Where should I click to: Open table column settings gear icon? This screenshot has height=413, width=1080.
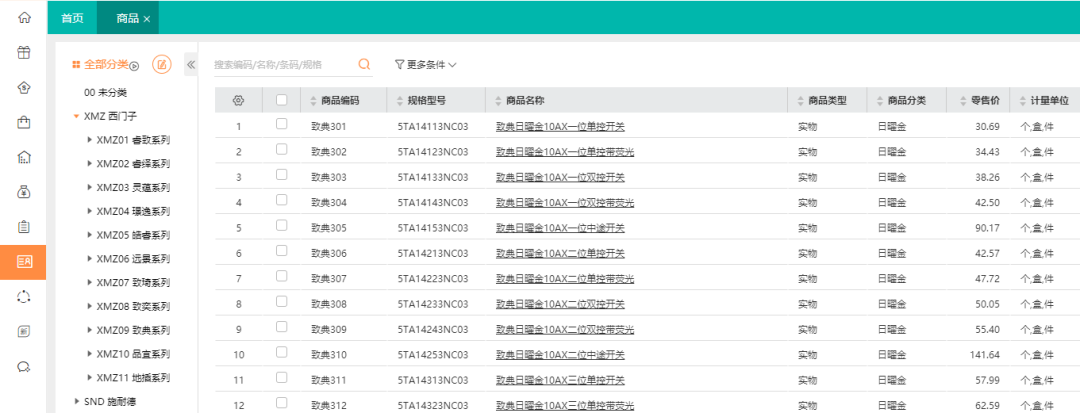tap(238, 100)
